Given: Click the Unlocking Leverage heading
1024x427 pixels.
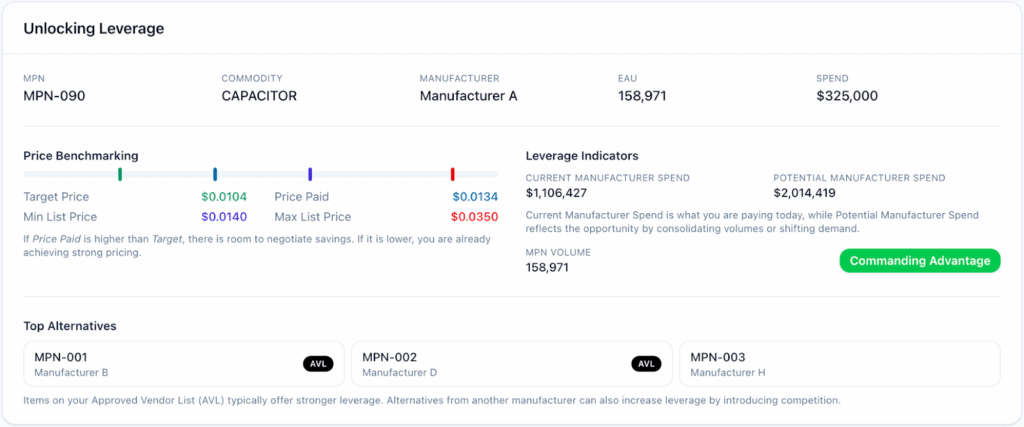Looking at the screenshot, I should point(94,29).
